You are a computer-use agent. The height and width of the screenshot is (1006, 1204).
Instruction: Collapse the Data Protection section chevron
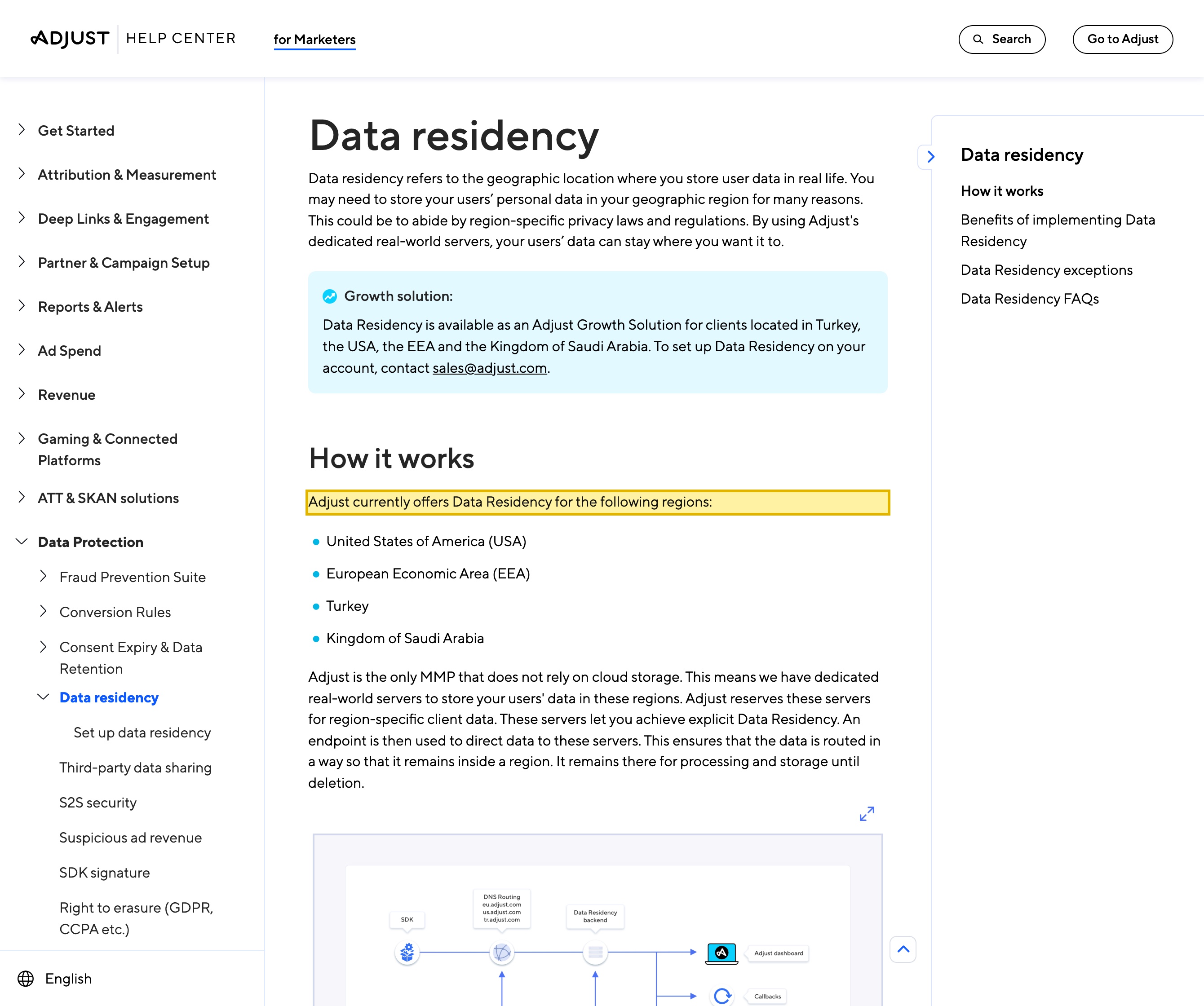point(22,541)
